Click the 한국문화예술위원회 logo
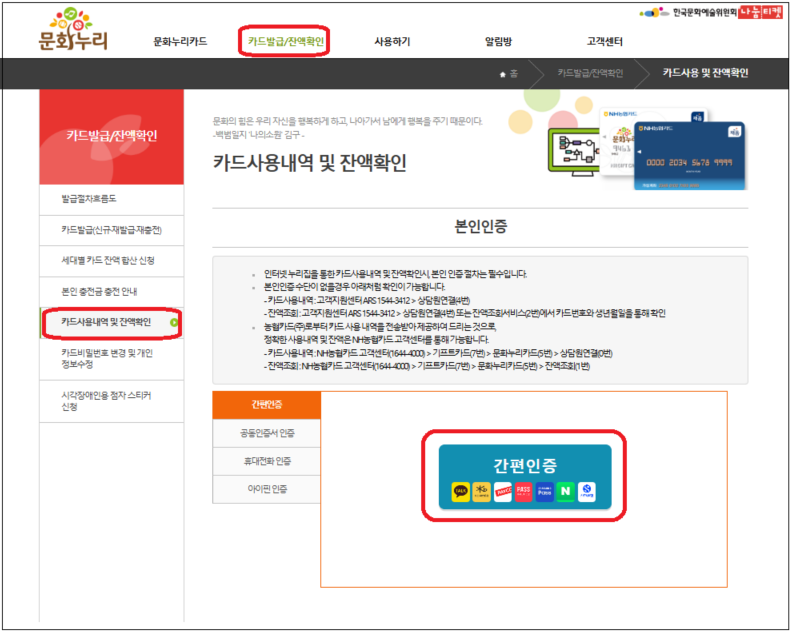Image resolution: width=791 pixels, height=633 pixels. tap(688, 13)
